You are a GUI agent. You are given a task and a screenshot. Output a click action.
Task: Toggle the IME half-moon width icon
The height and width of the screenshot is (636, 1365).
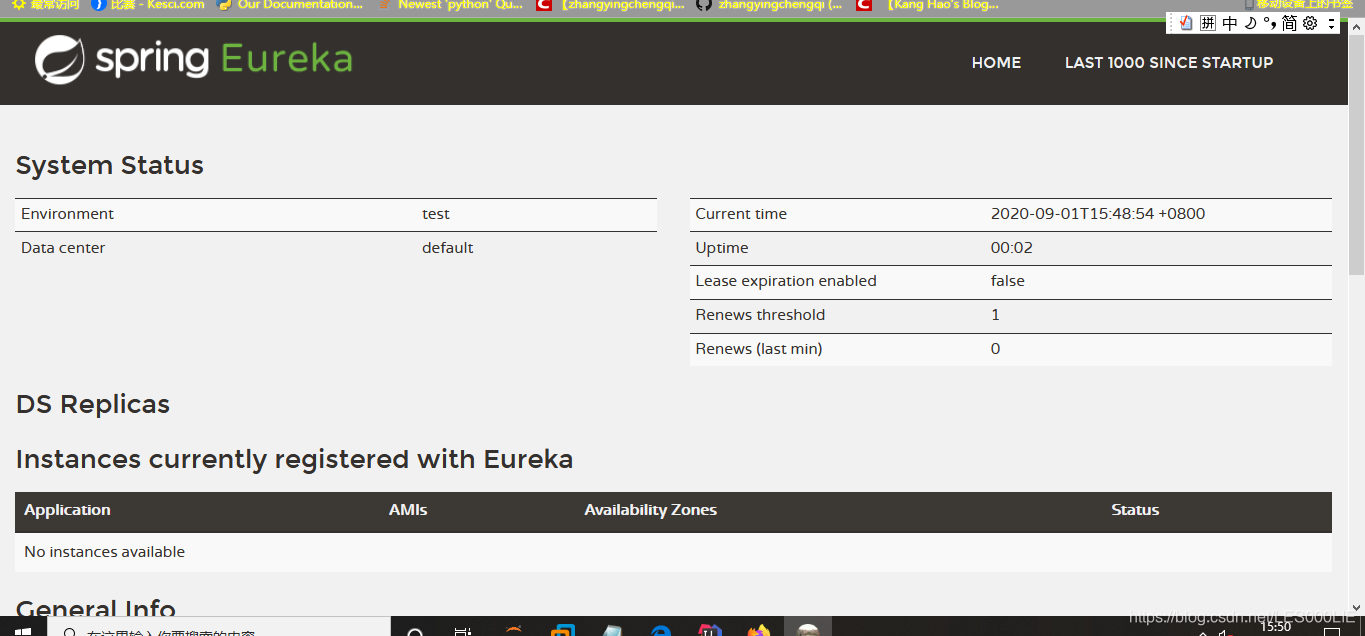tap(1250, 23)
